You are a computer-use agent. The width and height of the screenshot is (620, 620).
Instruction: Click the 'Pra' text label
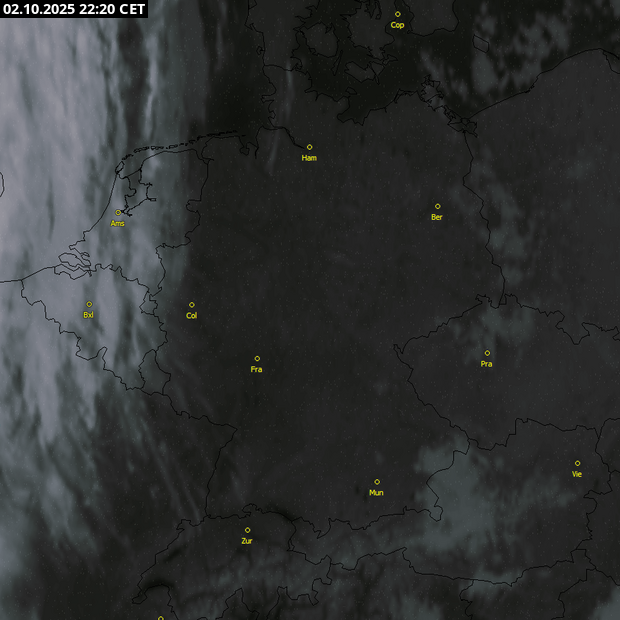coord(486,364)
